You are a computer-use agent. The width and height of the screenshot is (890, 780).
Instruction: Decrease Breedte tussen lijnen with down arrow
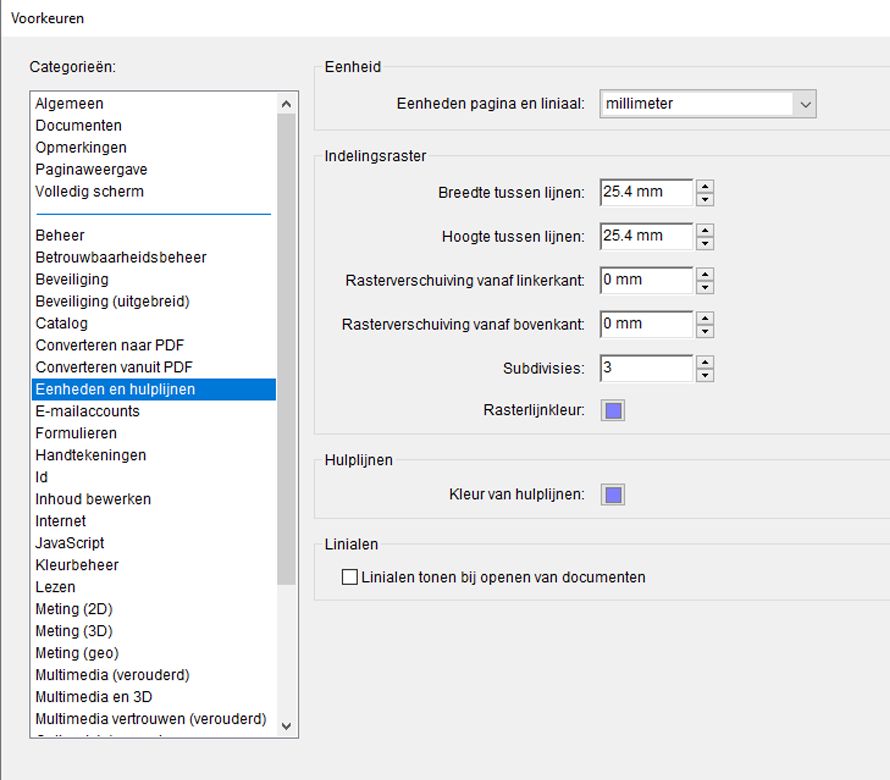(x=705, y=199)
